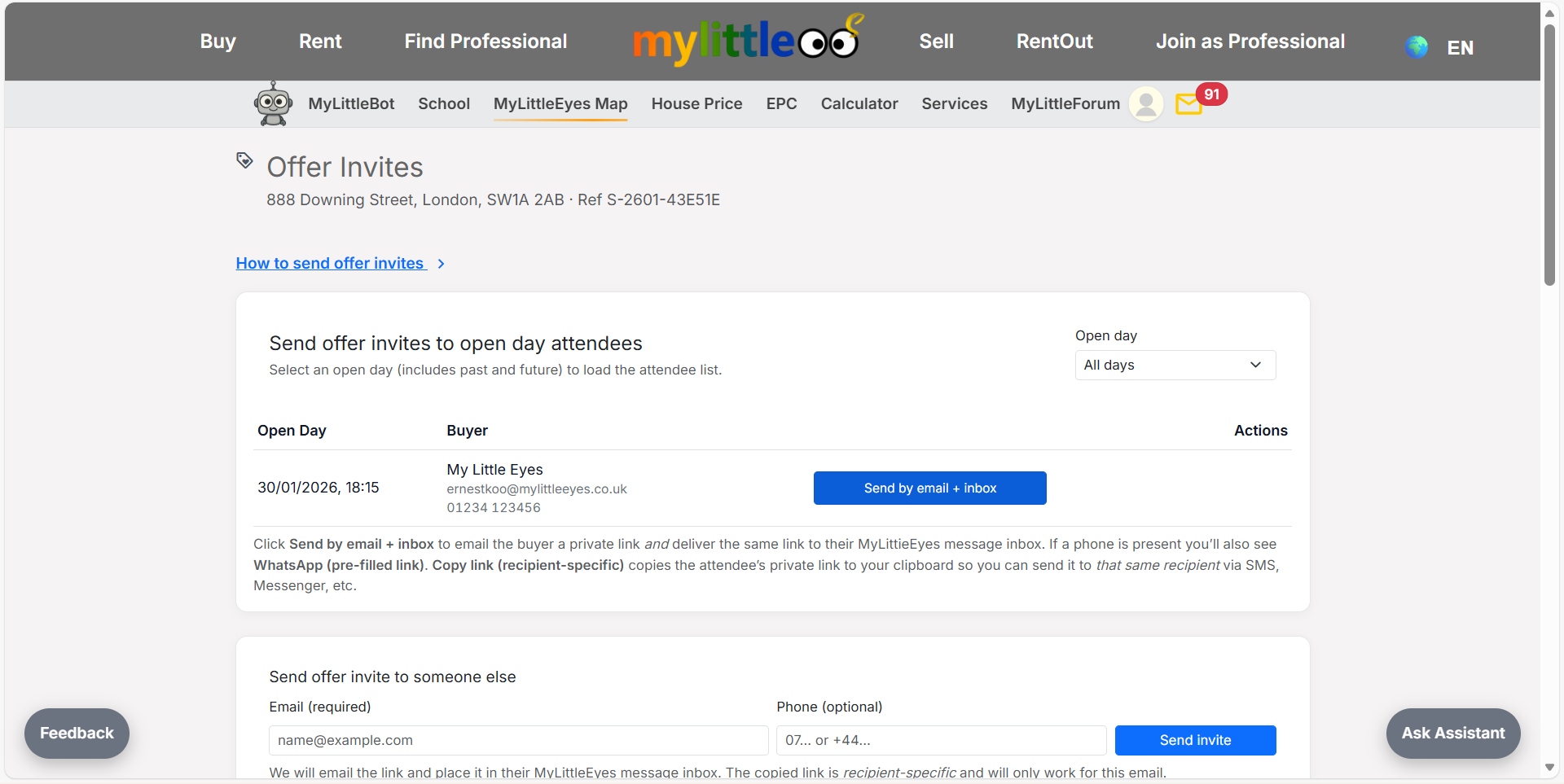Go to House Price page

(696, 104)
